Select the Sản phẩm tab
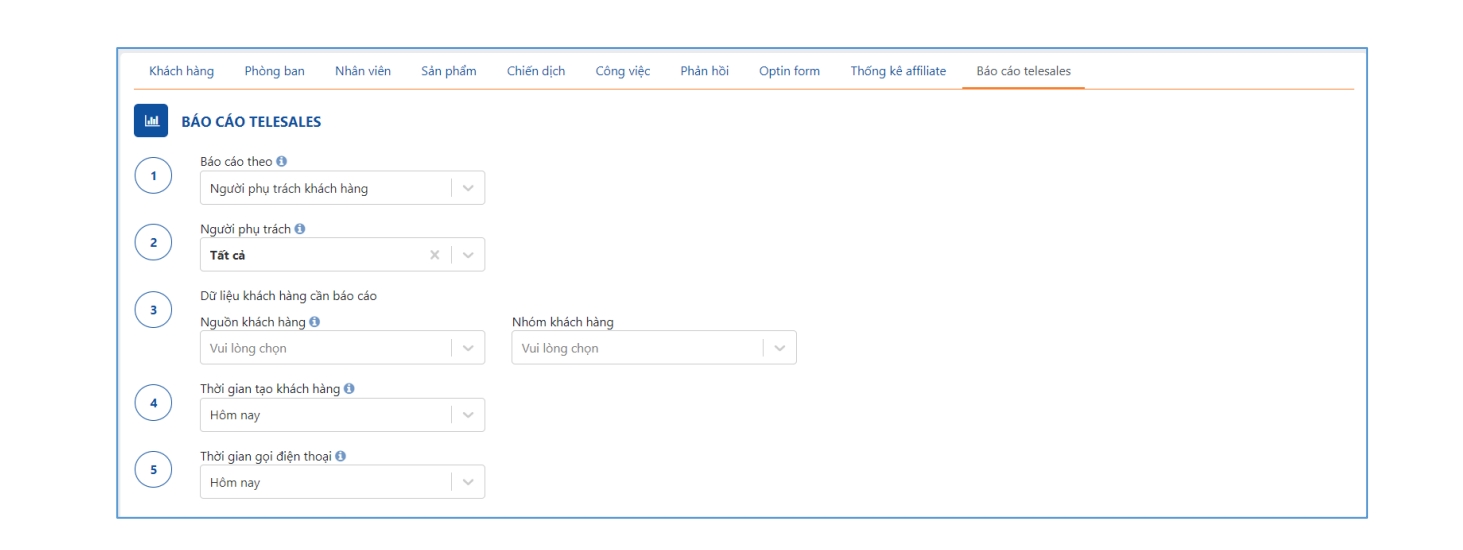Viewport: 1463px width, 550px height. (x=448, y=71)
